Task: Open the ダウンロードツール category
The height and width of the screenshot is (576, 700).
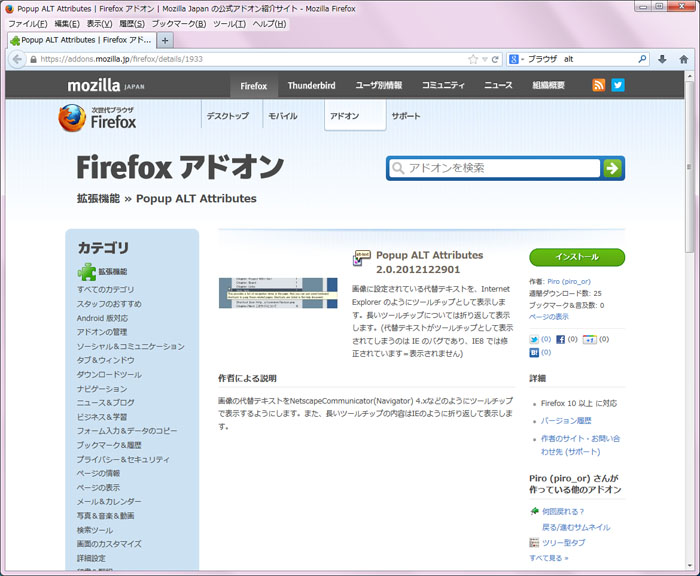Action: coord(109,374)
